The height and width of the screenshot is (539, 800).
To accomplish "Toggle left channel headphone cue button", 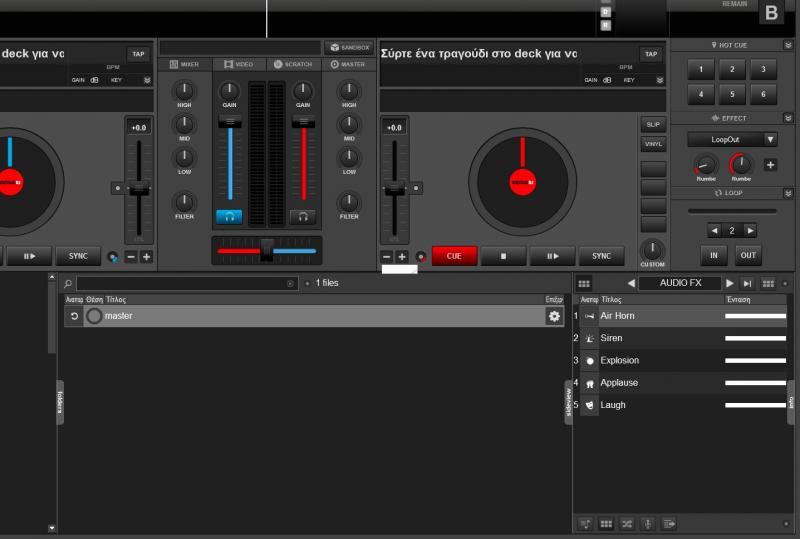I will click(x=229, y=216).
